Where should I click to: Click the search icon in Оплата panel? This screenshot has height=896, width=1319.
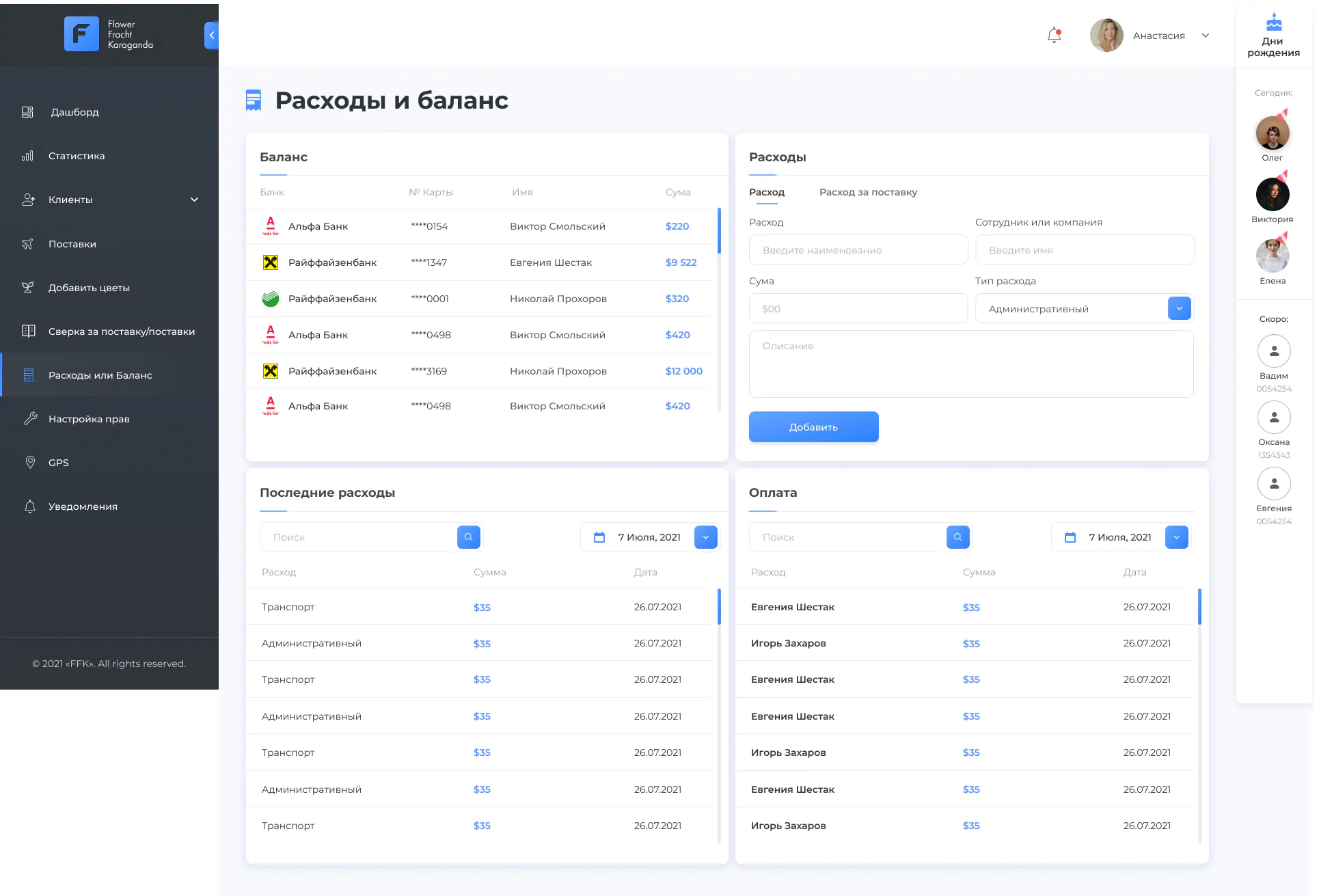958,537
